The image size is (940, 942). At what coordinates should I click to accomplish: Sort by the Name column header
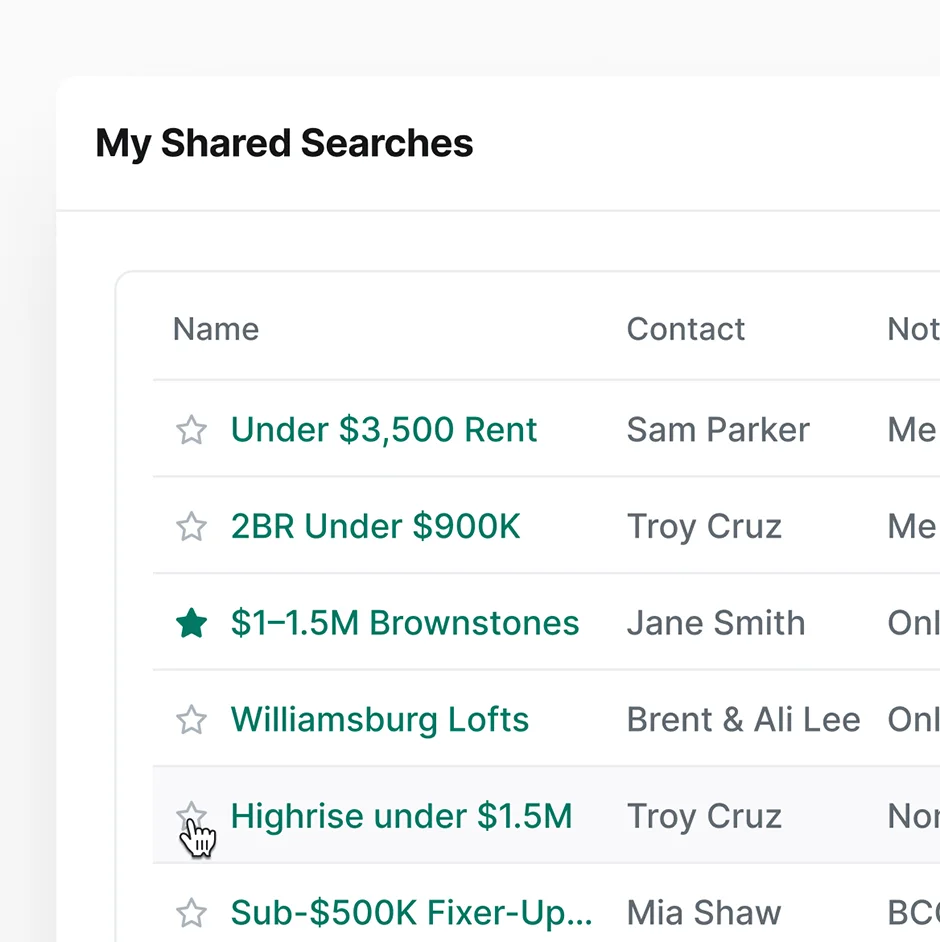(216, 329)
